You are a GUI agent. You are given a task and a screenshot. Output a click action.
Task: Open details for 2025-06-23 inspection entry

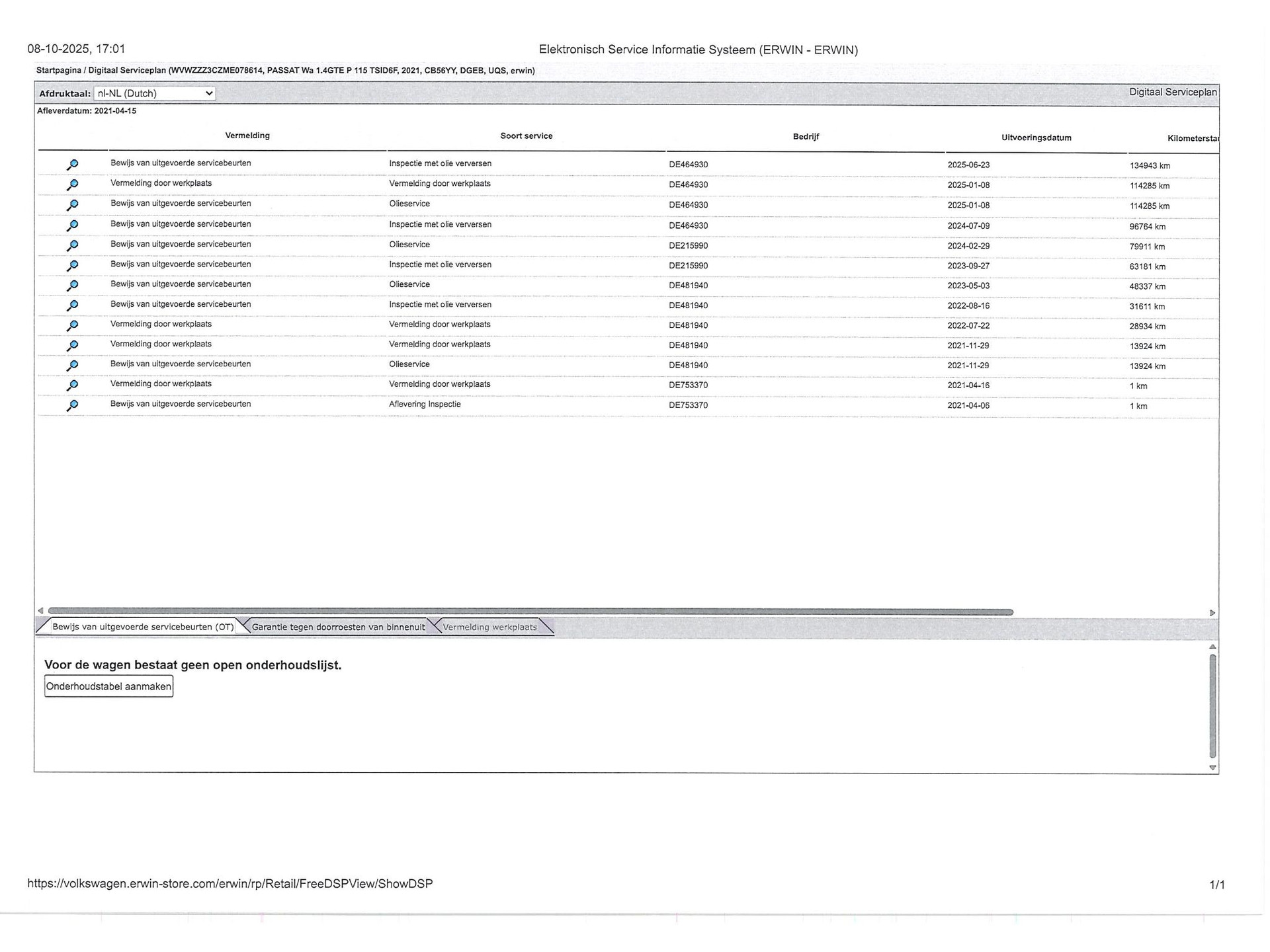click(x=73, y=165)
